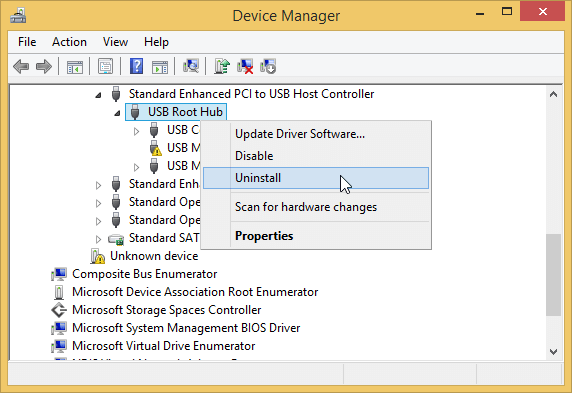Viewport: 572px width, 393px height.
Task: Choose Scan for hardware changes in context menu
Action: click(316, 207)
